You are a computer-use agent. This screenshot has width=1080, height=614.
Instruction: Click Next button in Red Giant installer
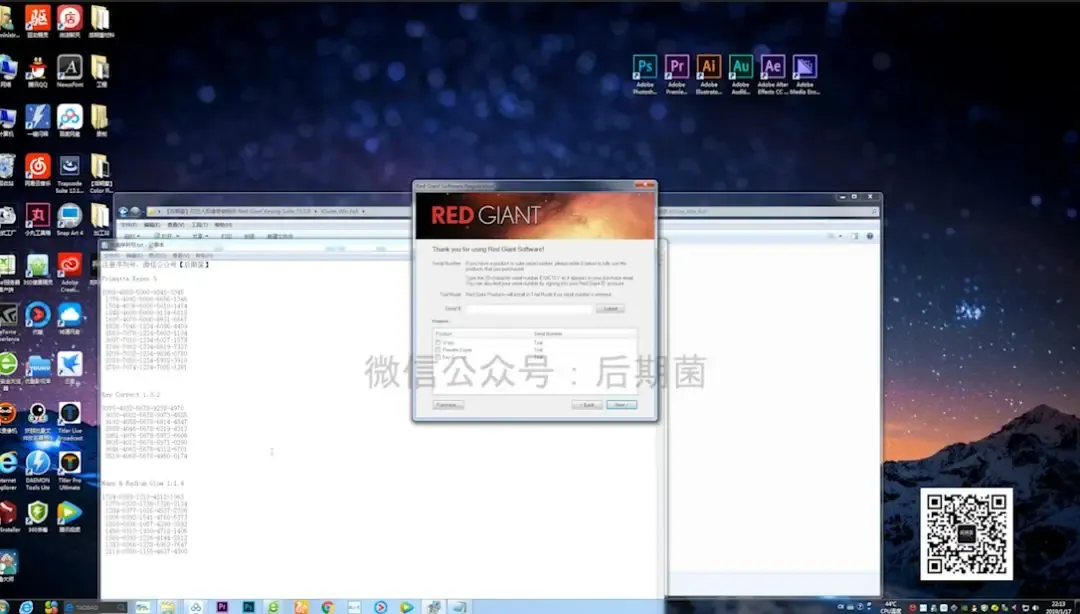(x=621, y=405)
